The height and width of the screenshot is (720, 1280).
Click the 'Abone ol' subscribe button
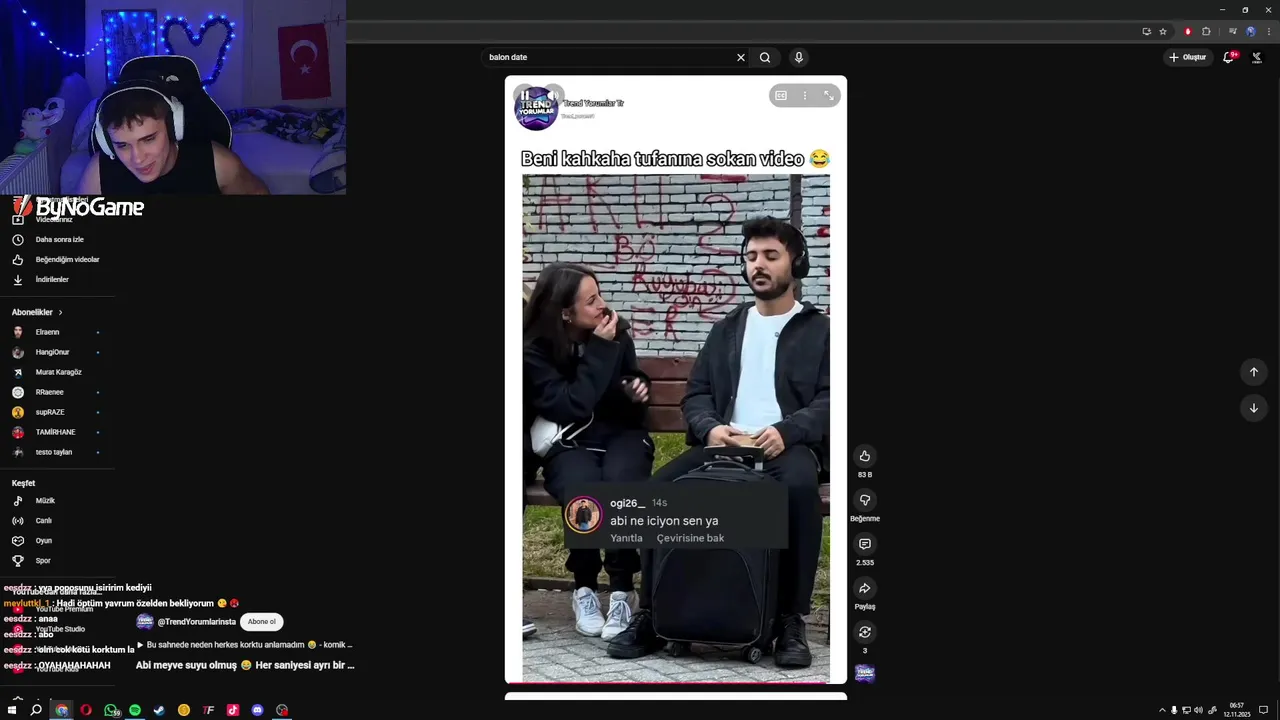tap(262, 622)
